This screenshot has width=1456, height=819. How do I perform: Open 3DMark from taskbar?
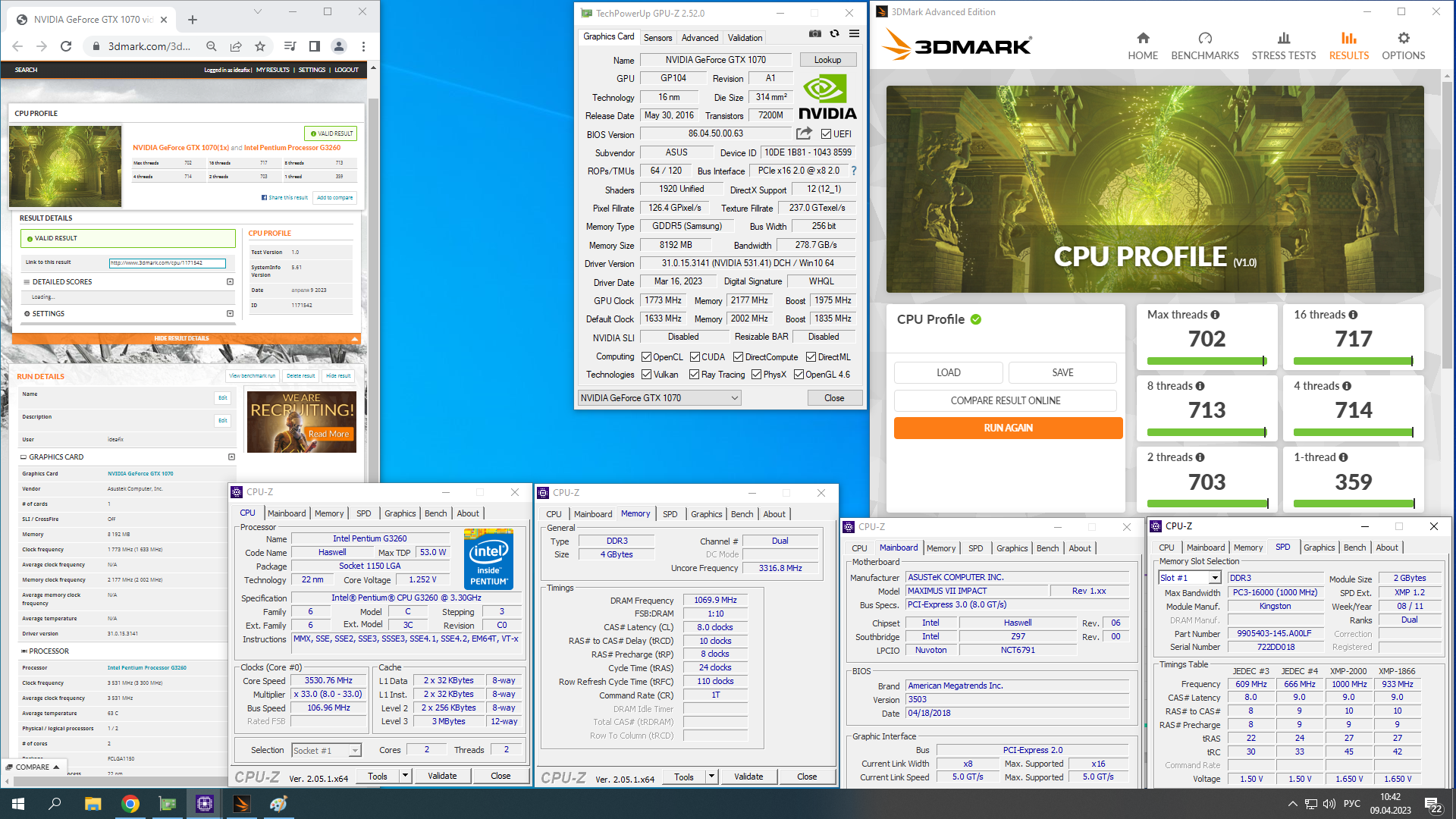241,804
